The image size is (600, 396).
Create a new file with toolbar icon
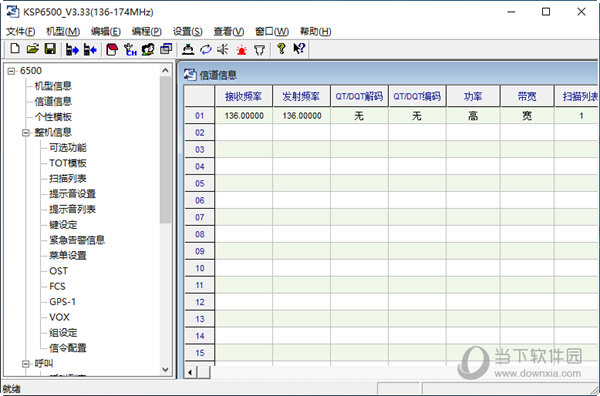click(x=15, y=49)
